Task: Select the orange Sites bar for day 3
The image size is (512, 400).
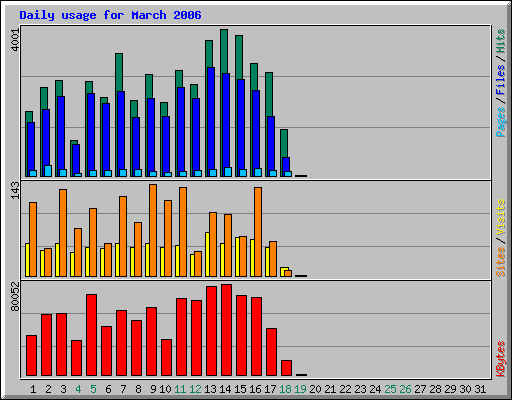Action: 63,233
